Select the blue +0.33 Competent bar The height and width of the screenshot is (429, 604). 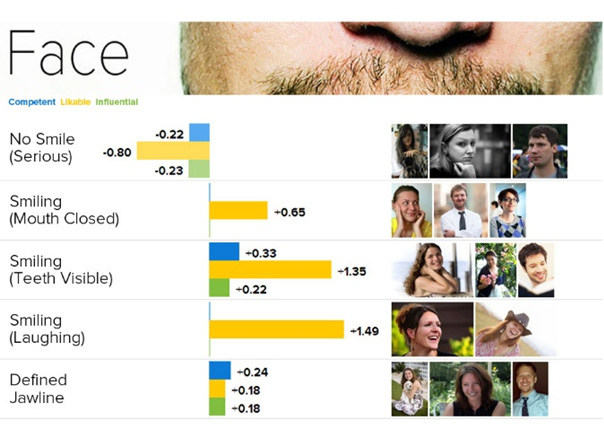pos(224,251)
